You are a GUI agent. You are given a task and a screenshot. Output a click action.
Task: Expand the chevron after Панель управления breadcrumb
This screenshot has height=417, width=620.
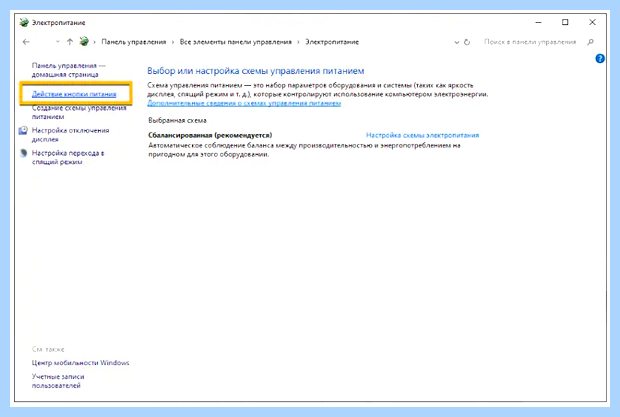(173, 42)
